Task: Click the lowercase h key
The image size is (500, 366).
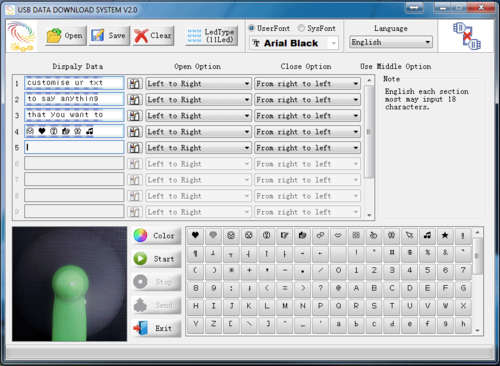Action: (x=463, y=324)
